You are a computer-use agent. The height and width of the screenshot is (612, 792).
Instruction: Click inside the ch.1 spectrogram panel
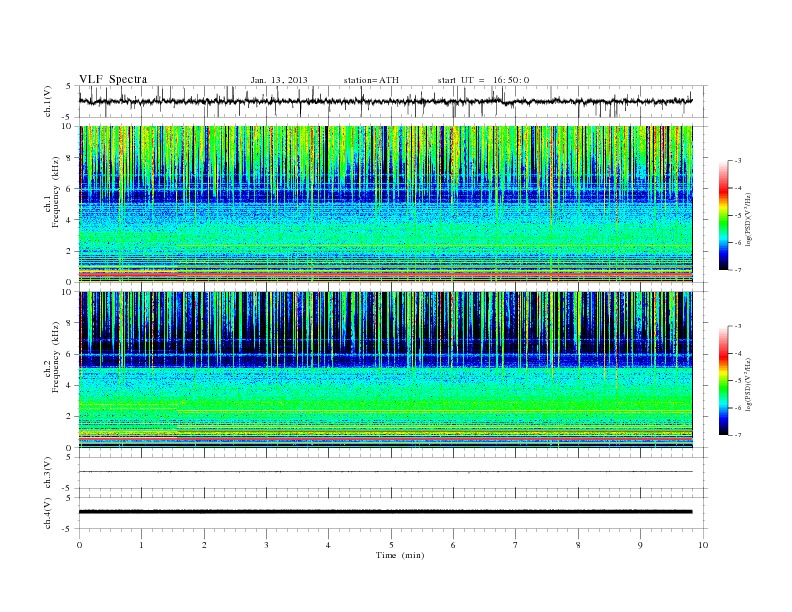[385, 204]
